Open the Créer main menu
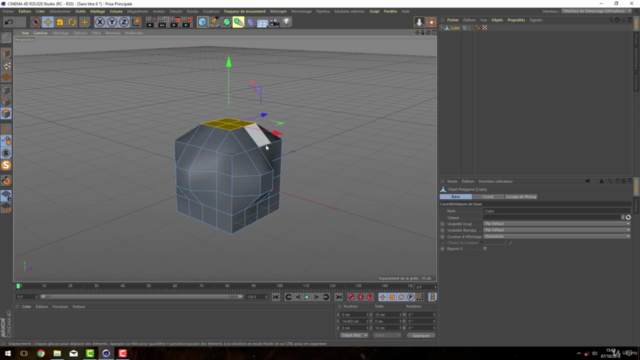This screenshot has height=360, width=640. [x=40, y=11]
